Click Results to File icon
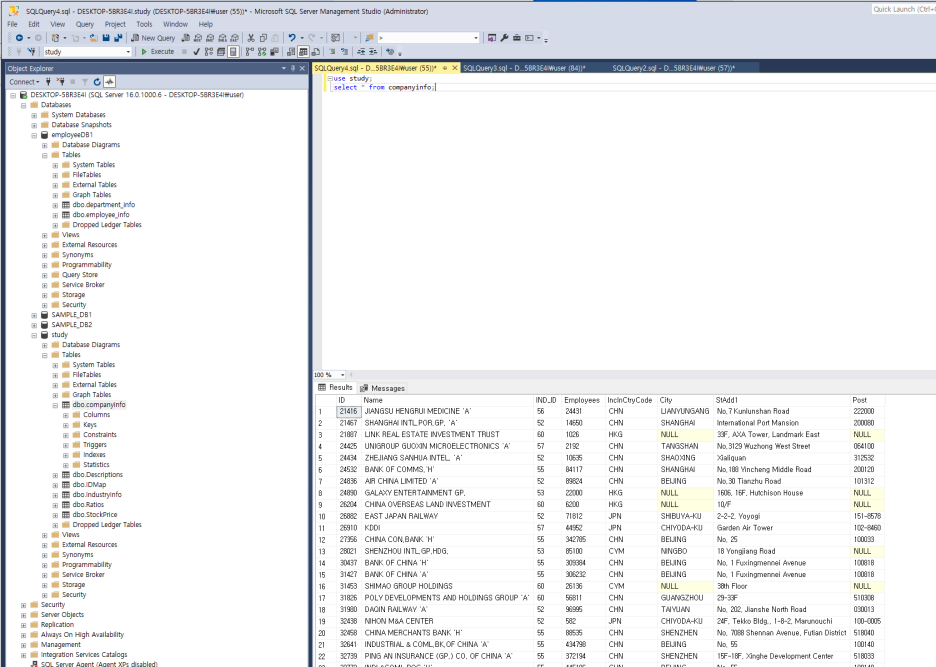Screen dimensions: 936x667 (x=316, y=52)
